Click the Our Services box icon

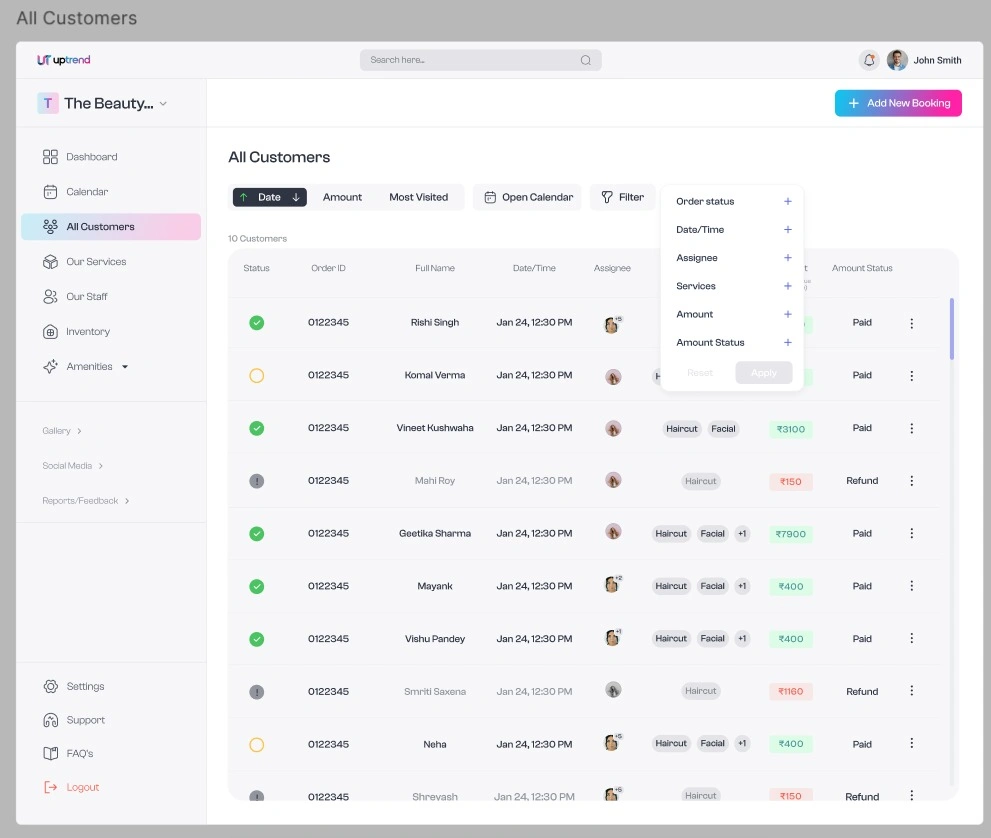(50, 262)
